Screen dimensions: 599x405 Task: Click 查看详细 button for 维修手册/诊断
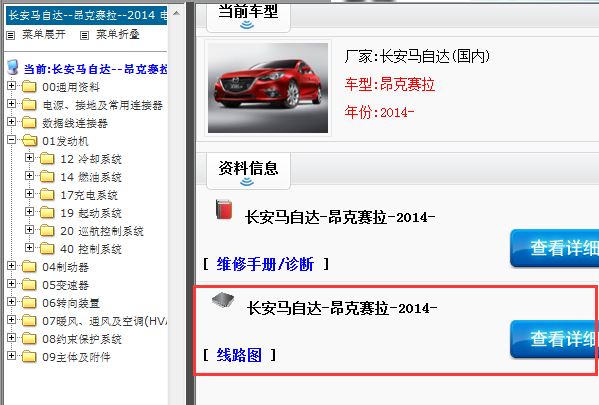pos(554,248)
